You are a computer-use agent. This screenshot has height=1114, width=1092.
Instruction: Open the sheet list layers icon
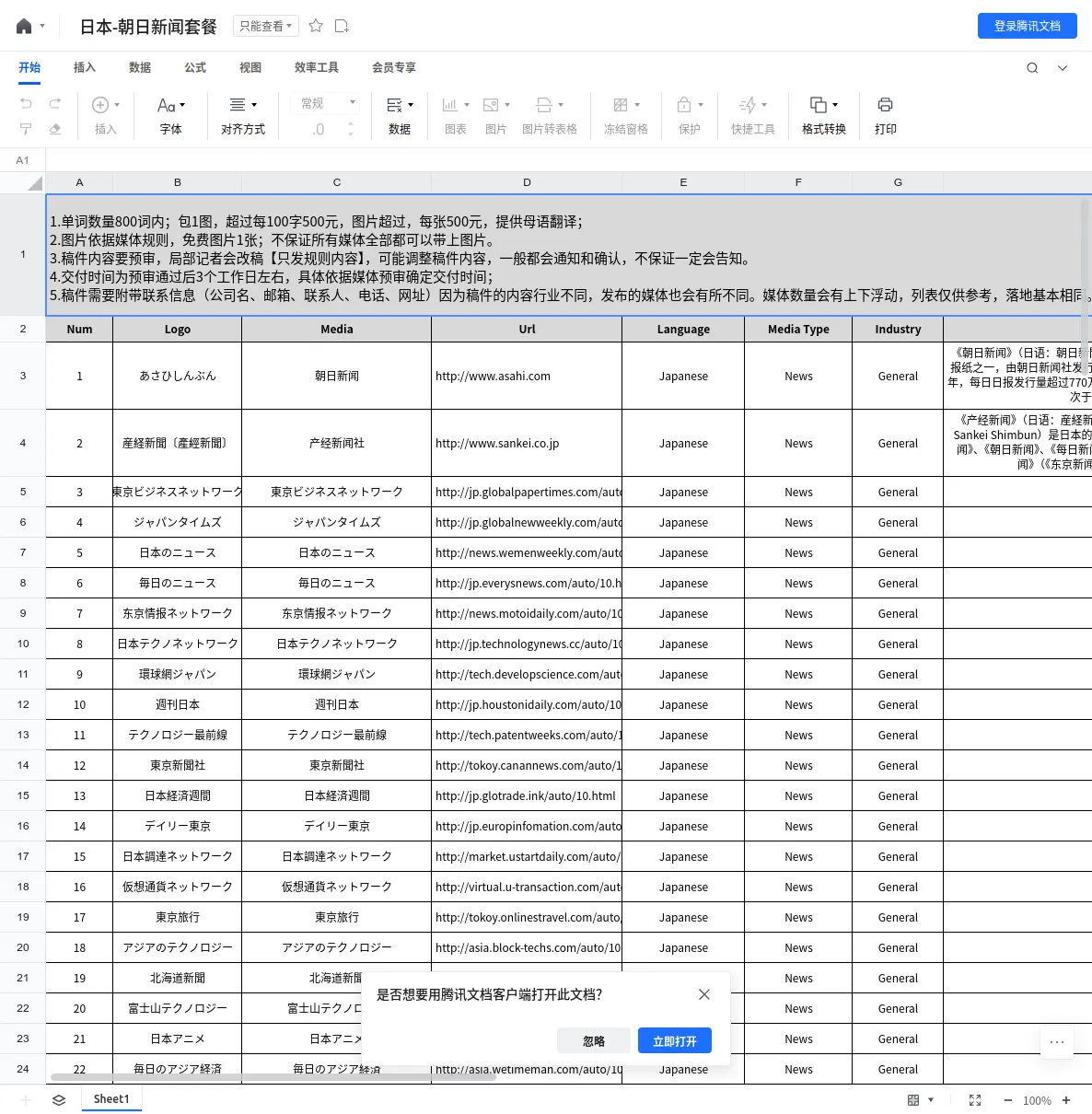tap(59, 1099)
